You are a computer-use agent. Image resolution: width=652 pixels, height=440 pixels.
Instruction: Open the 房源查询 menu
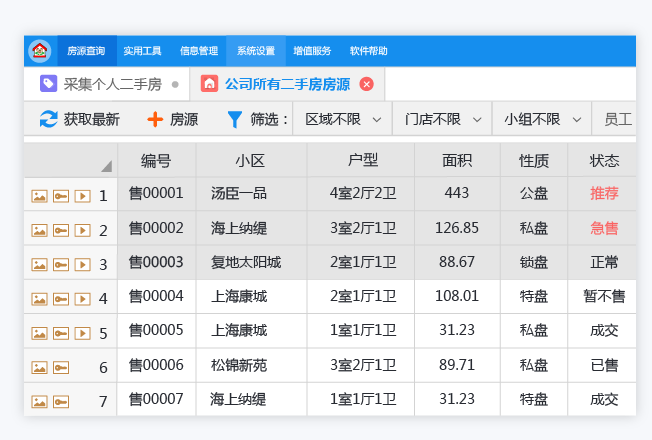point(86,51)
